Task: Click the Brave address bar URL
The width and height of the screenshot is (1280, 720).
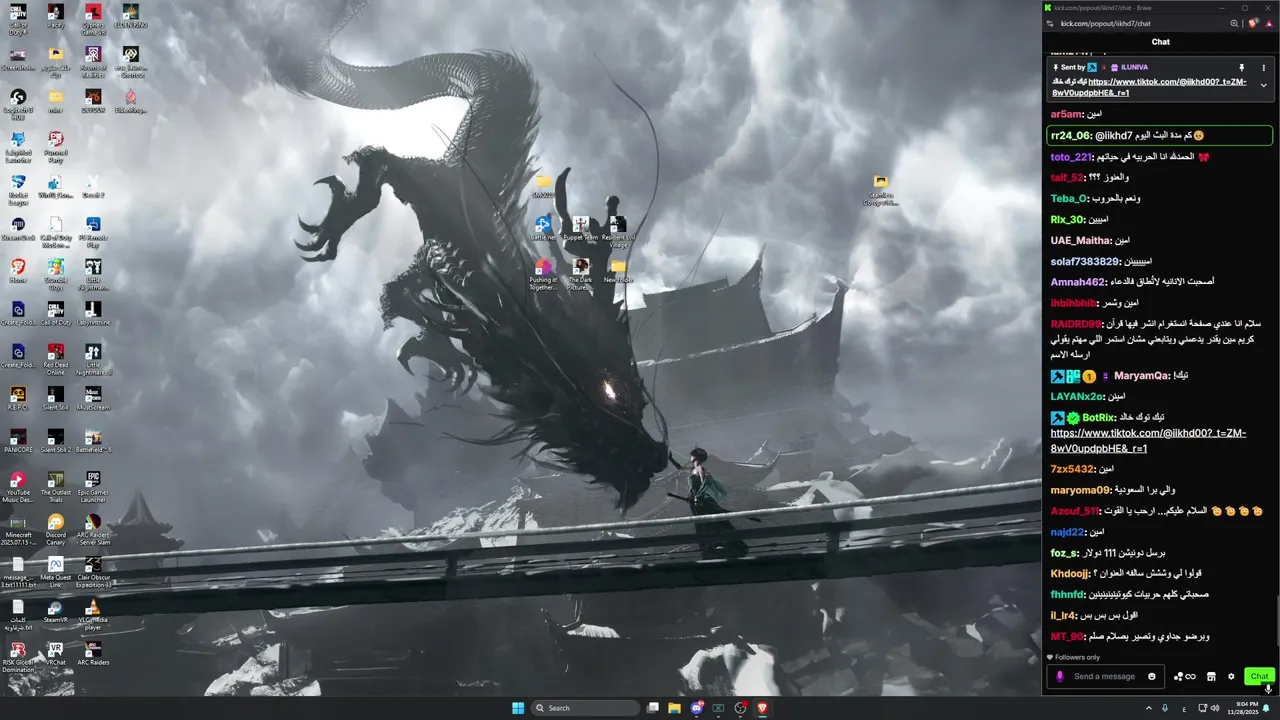Action: pyautogui.click(x=1105, y=23)
